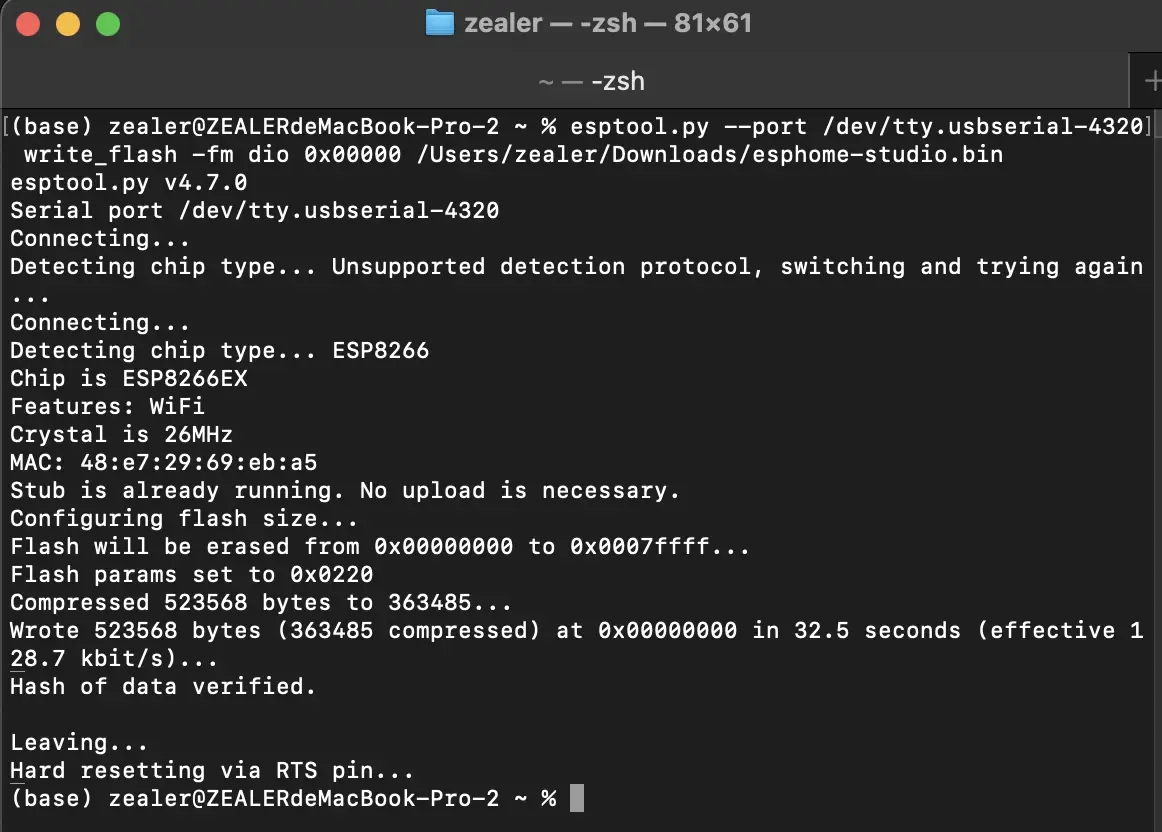Click the MAC address 48:e7:29:69:eb:a5
This screenshot has height=832, width=1162.
coord(199,462)
